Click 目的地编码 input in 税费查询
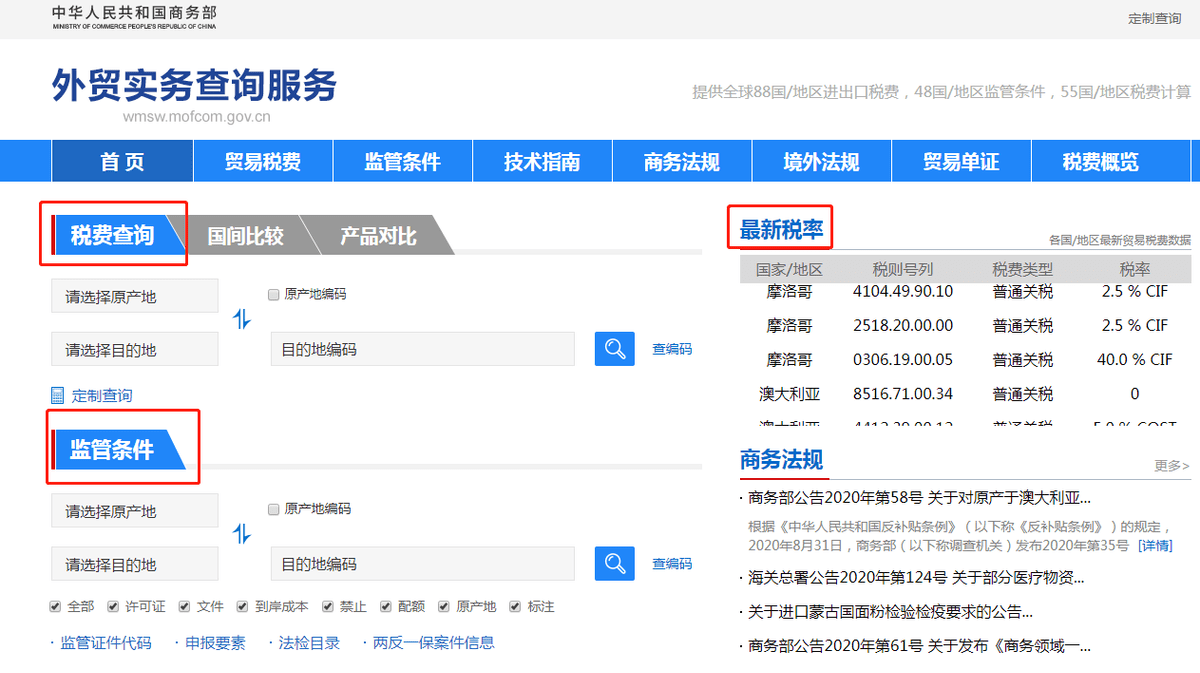Viewport: 1200px width, 673px height. tap(423, 349)
